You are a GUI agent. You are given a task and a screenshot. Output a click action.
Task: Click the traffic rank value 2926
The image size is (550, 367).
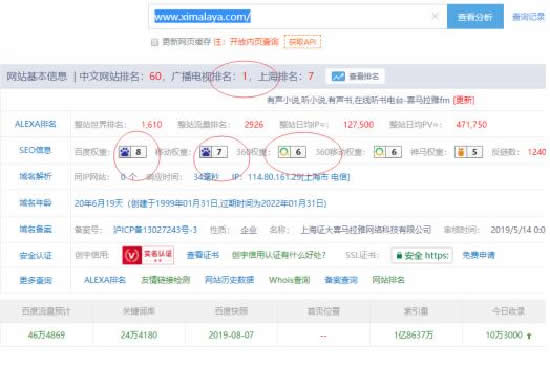click(x=254, y=125)
